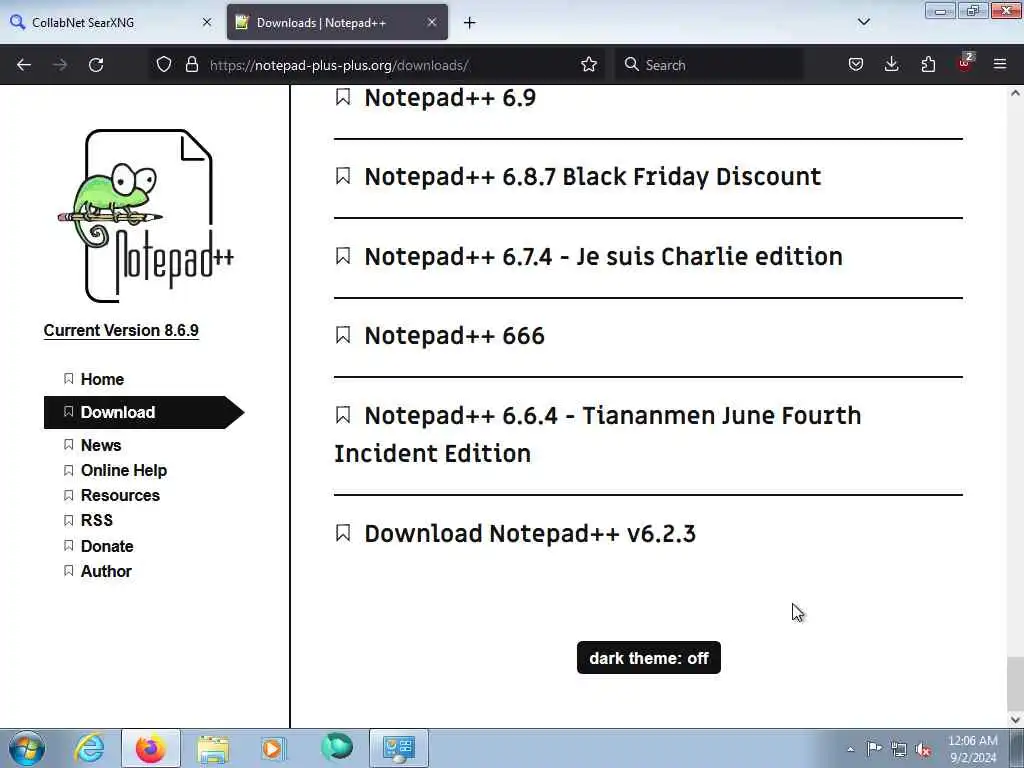Open the Notepad++ 6.9 release link
This screenshot has width=1024, height=768.
(450, 98)
